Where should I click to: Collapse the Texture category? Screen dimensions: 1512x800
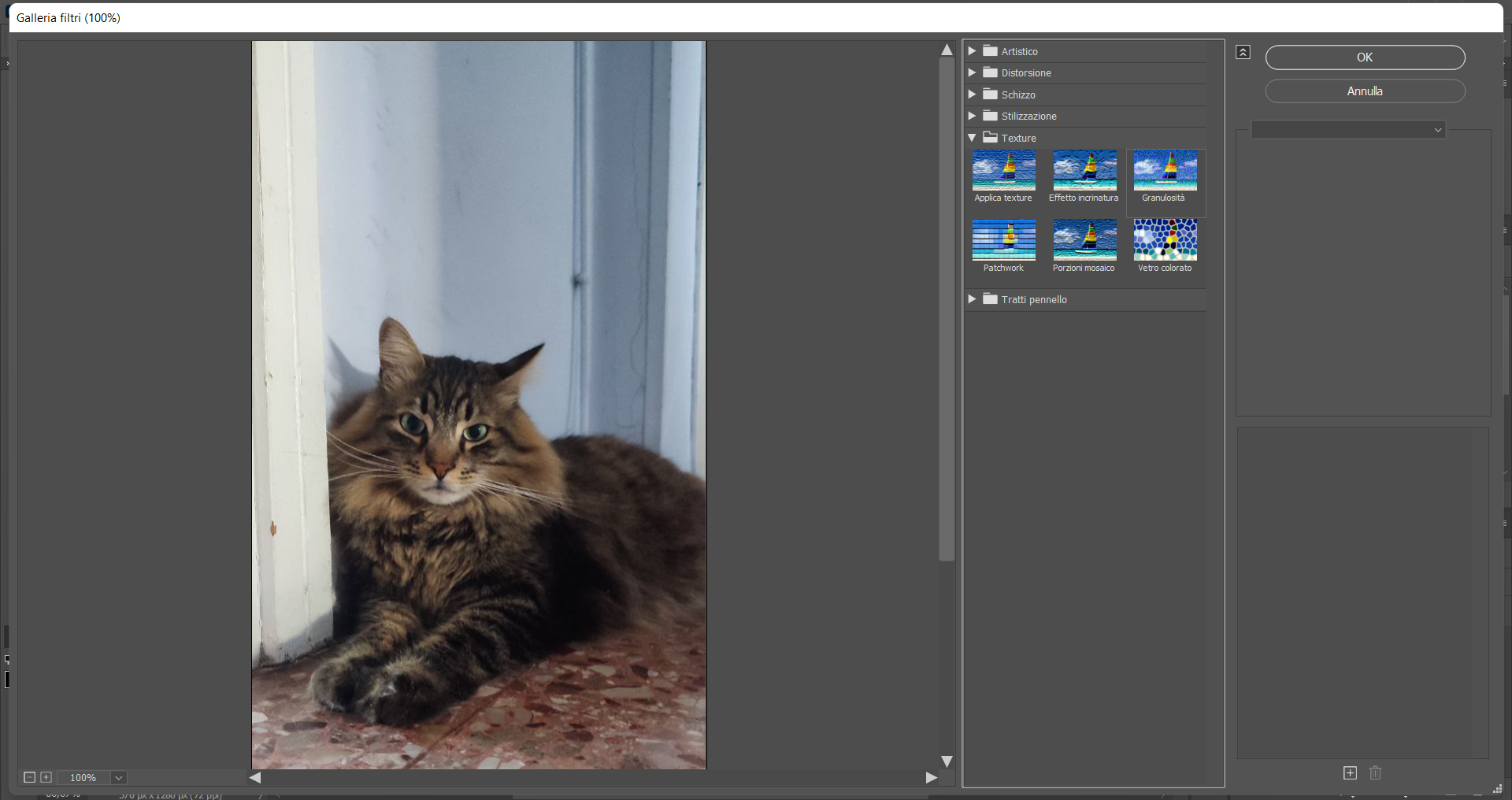pyautogui.click(x=973, y=138)
